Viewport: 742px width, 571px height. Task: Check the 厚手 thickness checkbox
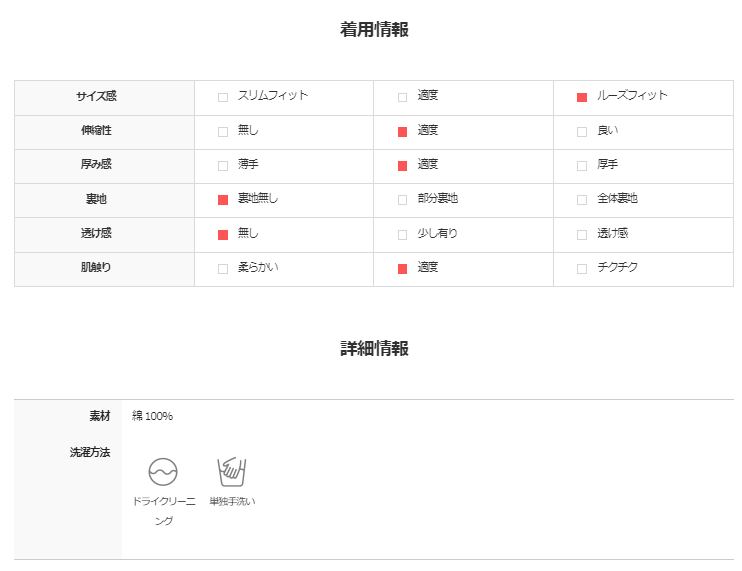click(582, 166)
